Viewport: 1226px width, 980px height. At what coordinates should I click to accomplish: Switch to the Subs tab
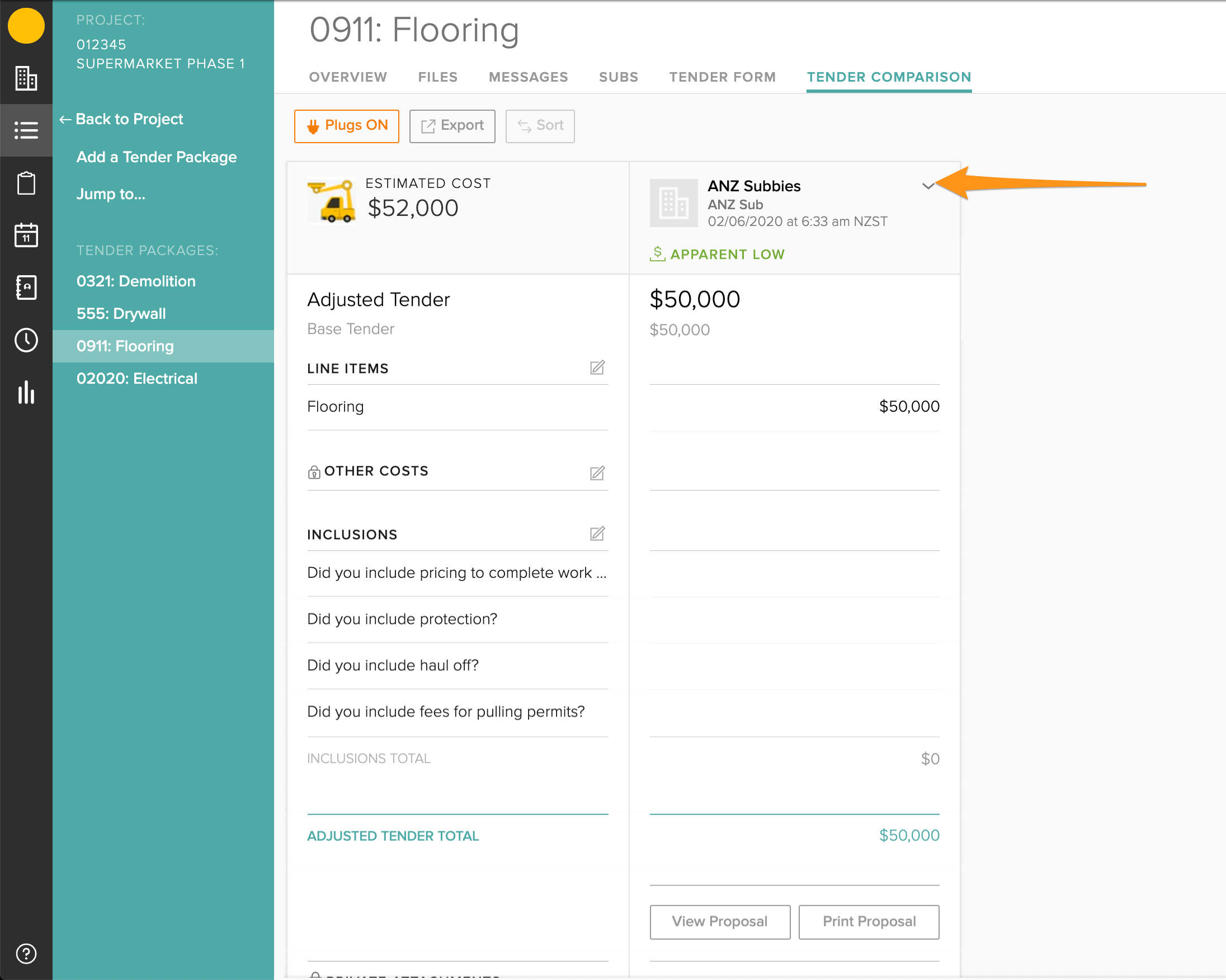tap(619, 77)
